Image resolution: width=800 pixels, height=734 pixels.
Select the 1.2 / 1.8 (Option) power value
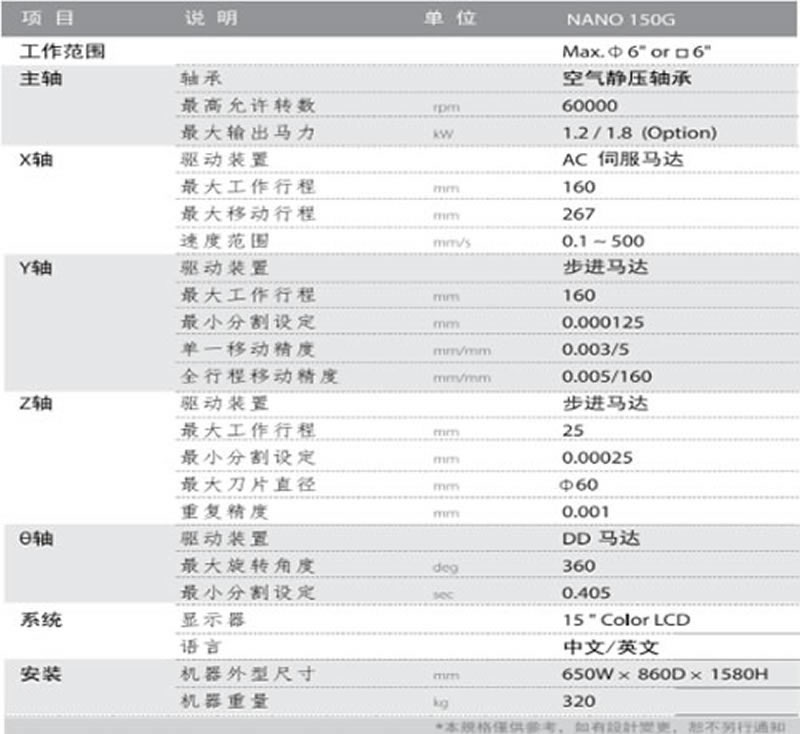(x=639, y=132)
